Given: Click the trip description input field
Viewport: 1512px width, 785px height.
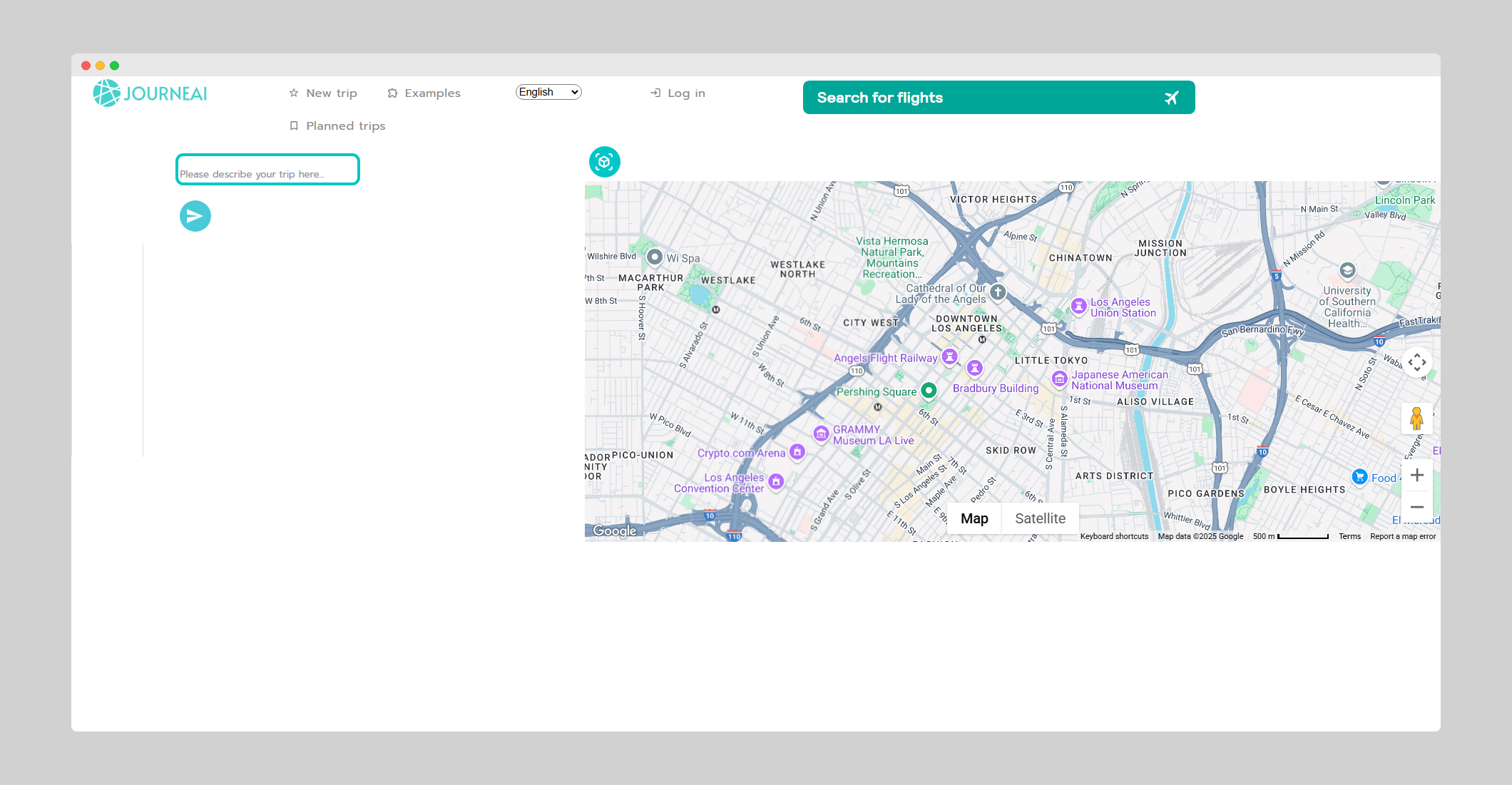Looking at the screenshot, I should 267,170.
